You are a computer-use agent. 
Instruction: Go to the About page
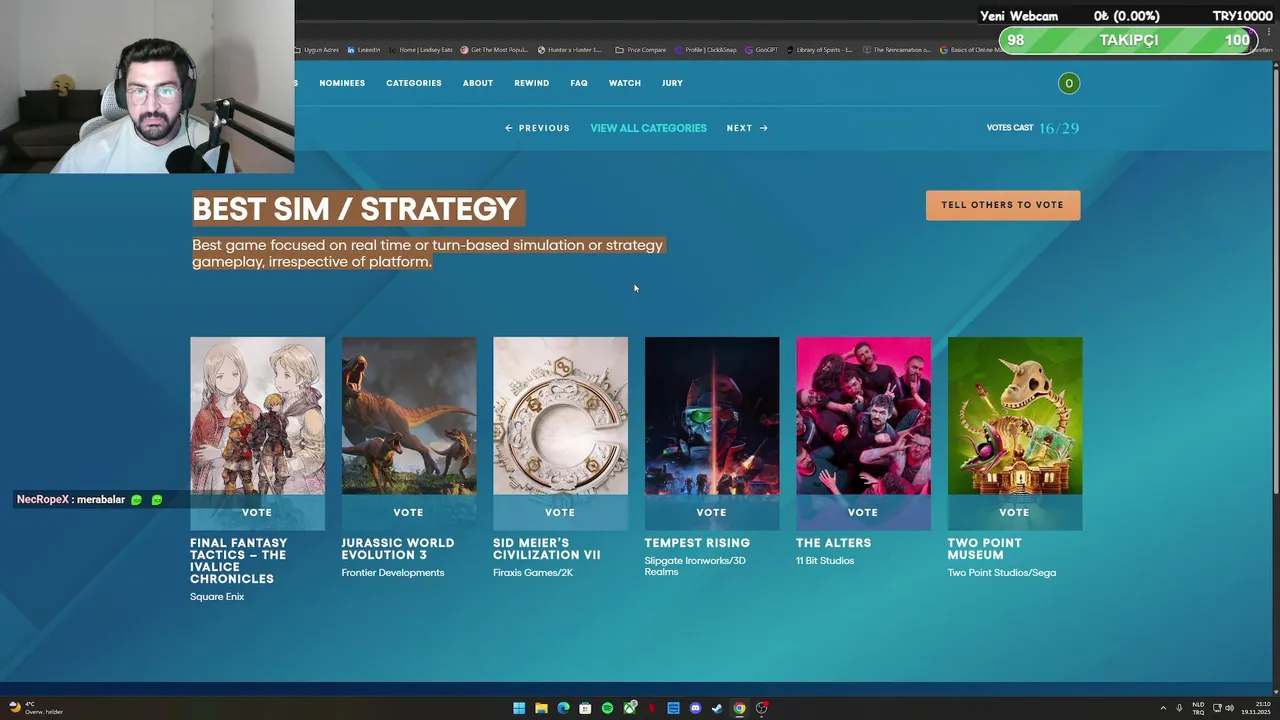tap(478, 83)
